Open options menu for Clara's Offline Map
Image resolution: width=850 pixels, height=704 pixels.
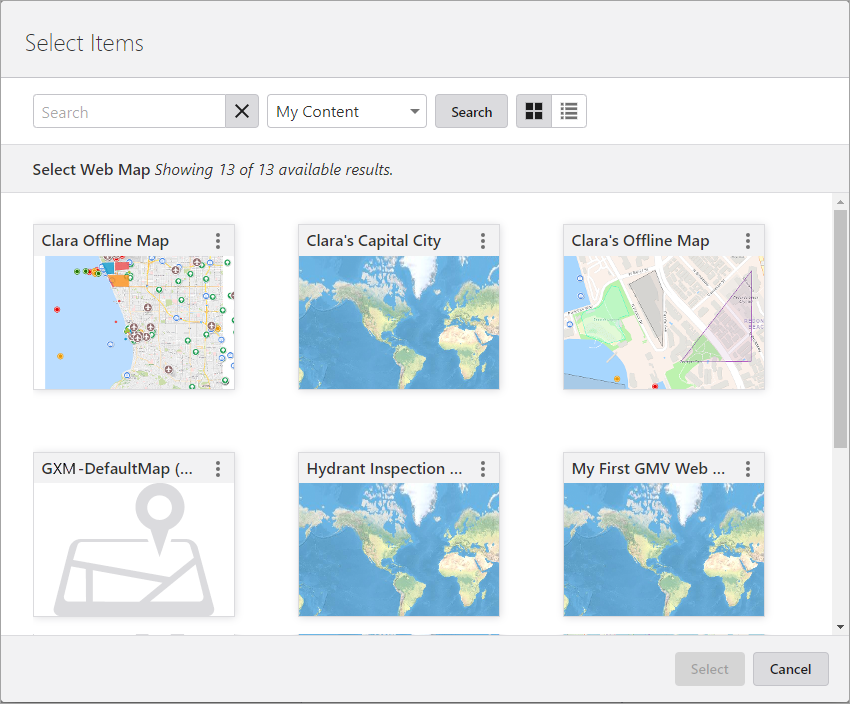coord(748,241)
